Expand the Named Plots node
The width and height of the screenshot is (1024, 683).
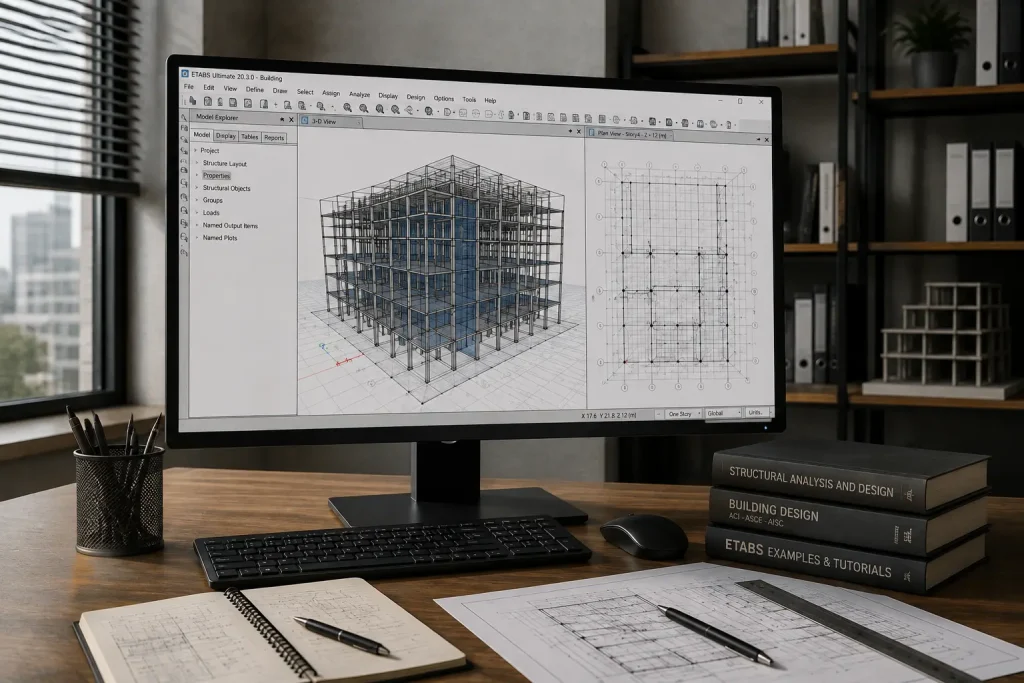click(x=197, y=238)
